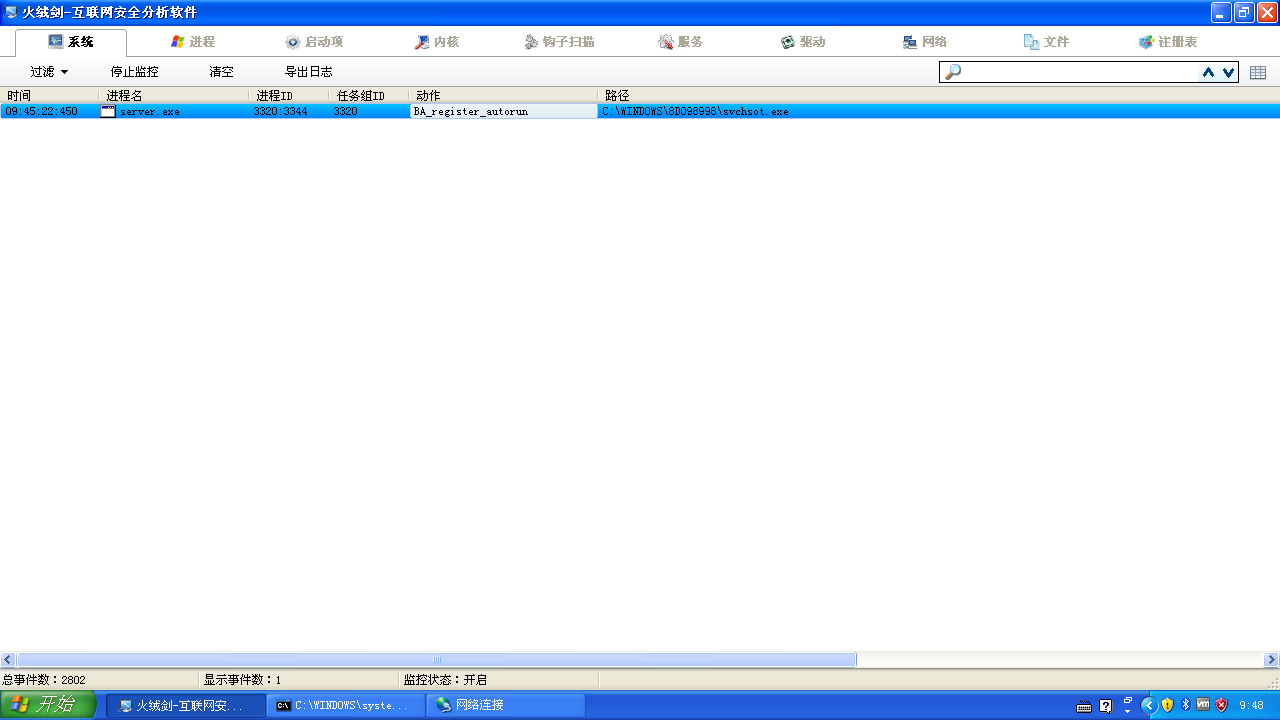Click the Bluetooth tray icon
Viewport: 1280px width, 720px height.
[1186, 706]
